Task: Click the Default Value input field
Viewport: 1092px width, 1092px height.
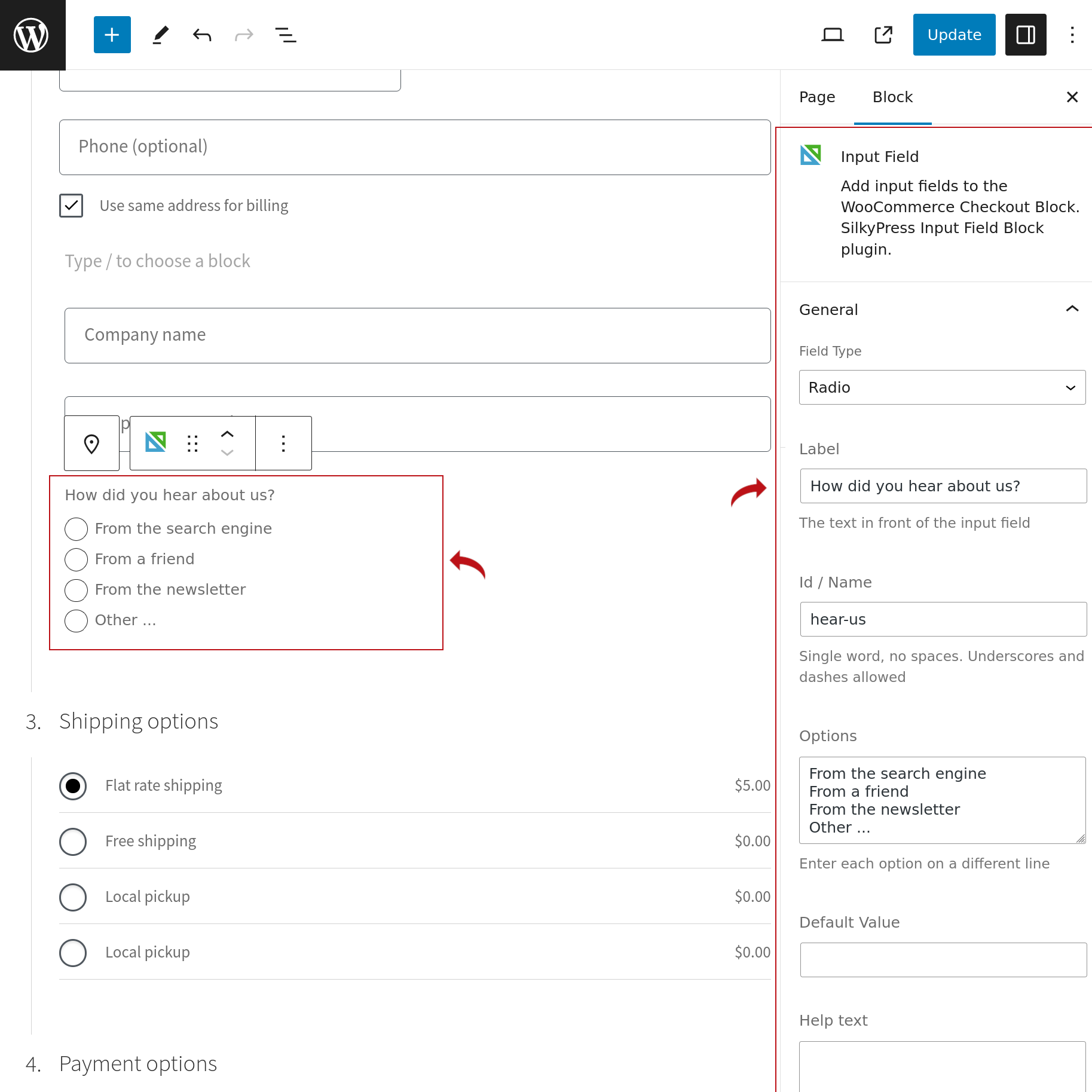Action: click(x=943, y=960)
